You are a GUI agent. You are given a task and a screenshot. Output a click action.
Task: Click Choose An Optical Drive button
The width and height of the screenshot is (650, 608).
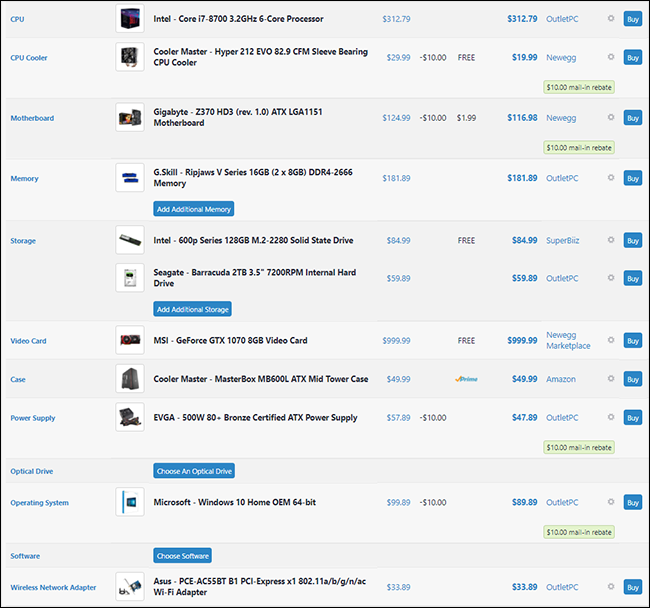194,471
